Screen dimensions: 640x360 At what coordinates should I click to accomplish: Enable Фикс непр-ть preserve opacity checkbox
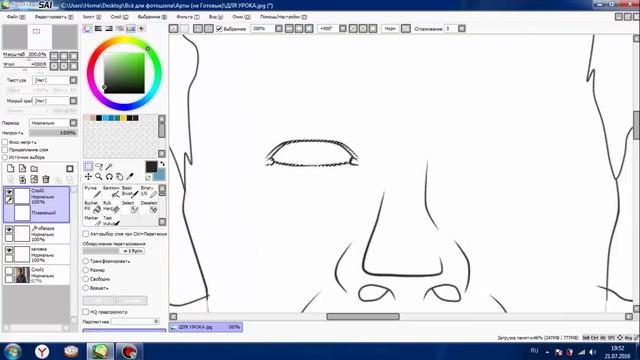pyautogui.click(x=5, y=142)
